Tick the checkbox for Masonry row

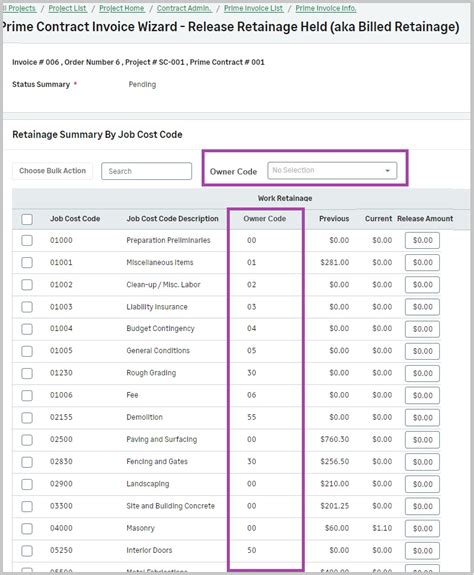[x=27, y=528]
